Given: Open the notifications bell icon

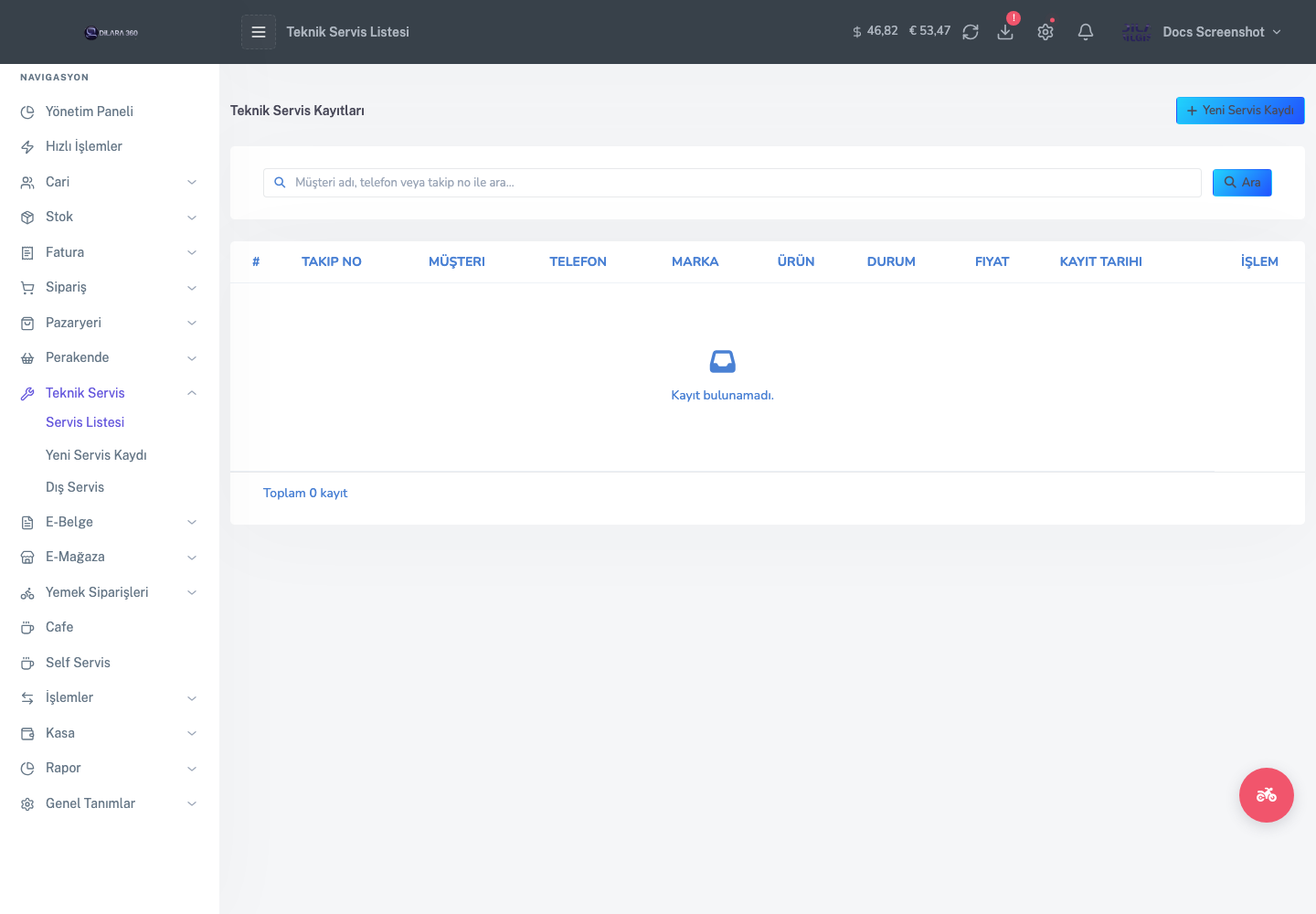Looking at the screenshot, I should point(1086,32).
